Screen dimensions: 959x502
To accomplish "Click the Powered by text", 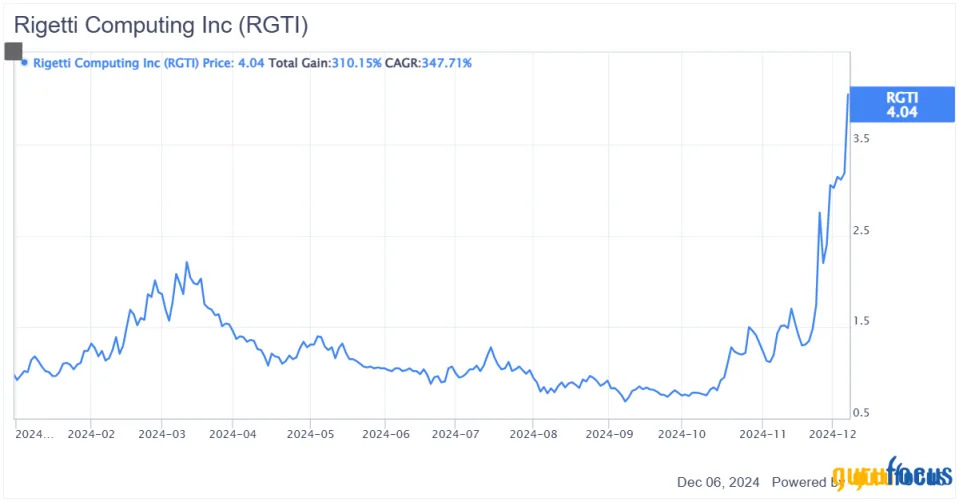I will coord(807,482).
